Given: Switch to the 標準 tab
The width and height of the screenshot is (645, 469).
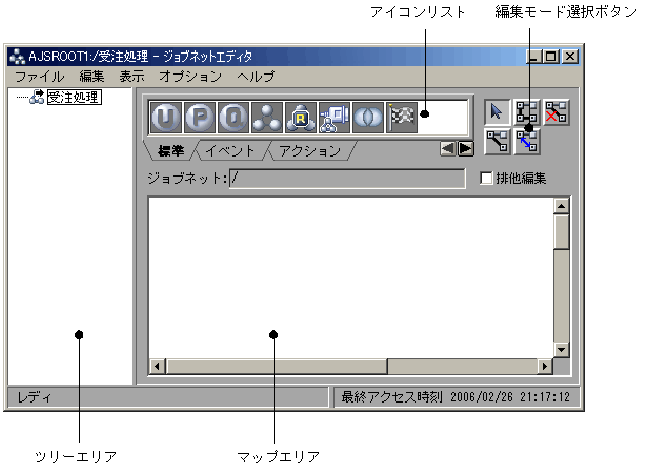Looking at the screenshot, I should click(171, 151).
